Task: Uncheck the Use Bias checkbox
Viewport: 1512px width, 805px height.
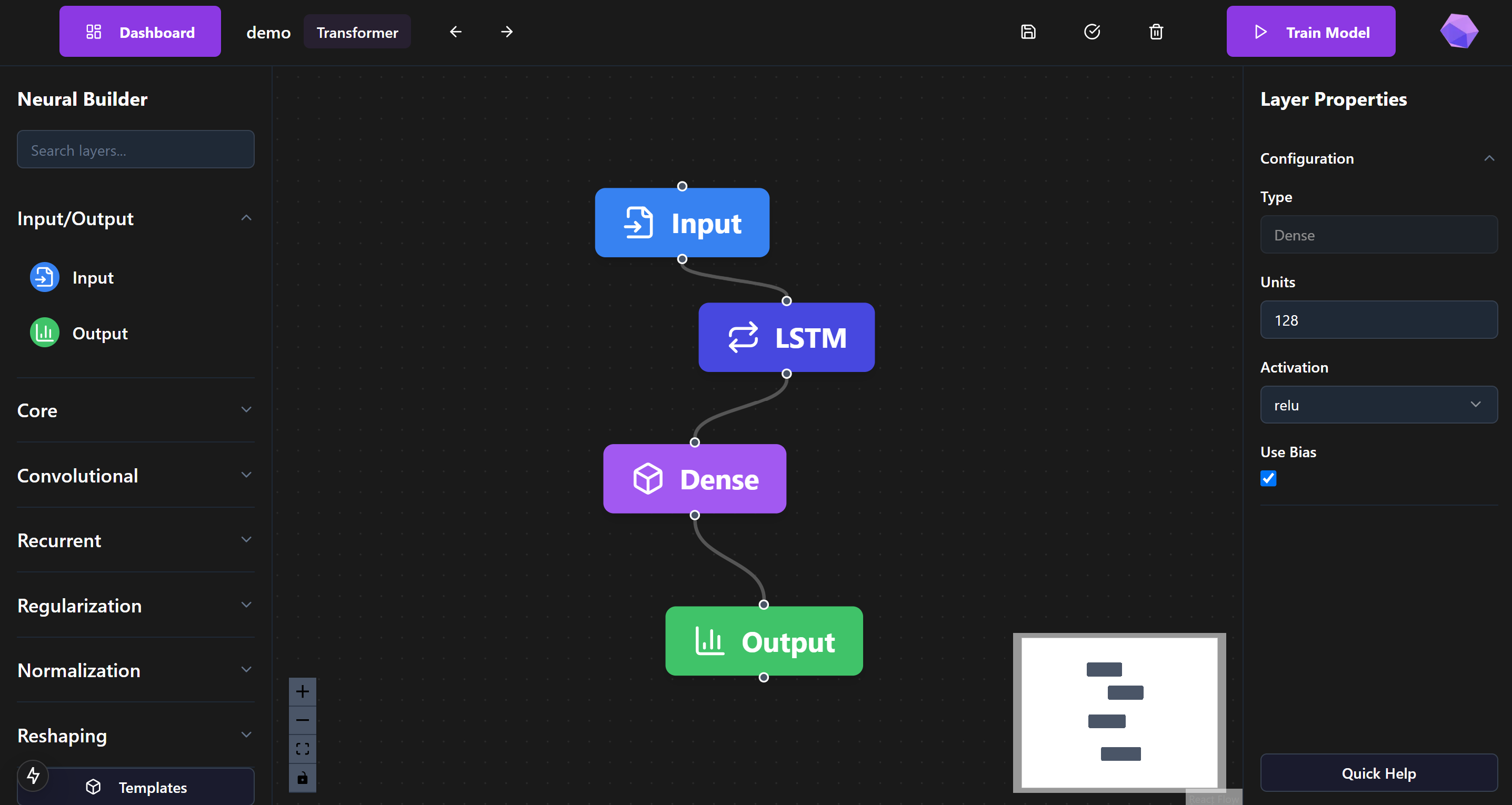Action: point(1268,478)
